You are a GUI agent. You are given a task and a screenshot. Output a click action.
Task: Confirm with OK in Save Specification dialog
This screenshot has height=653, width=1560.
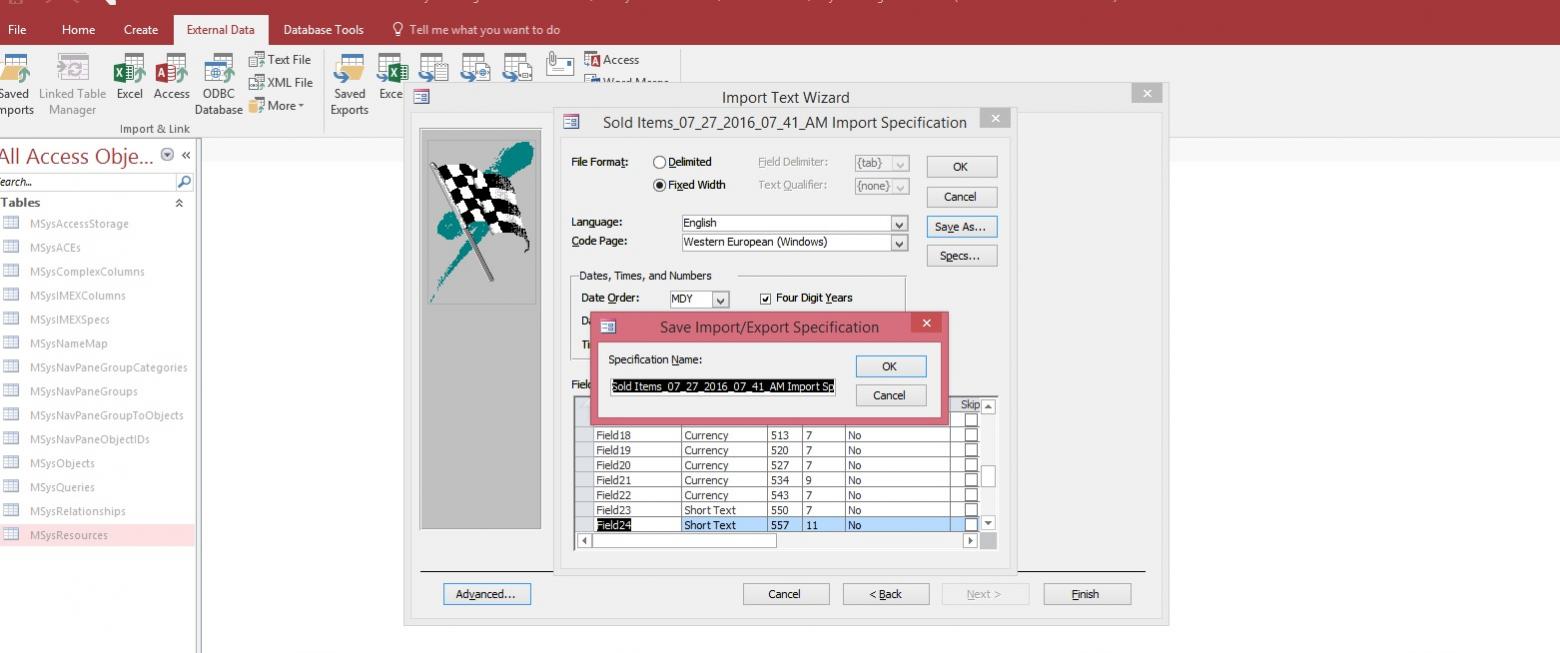click(x=890, y=367)
